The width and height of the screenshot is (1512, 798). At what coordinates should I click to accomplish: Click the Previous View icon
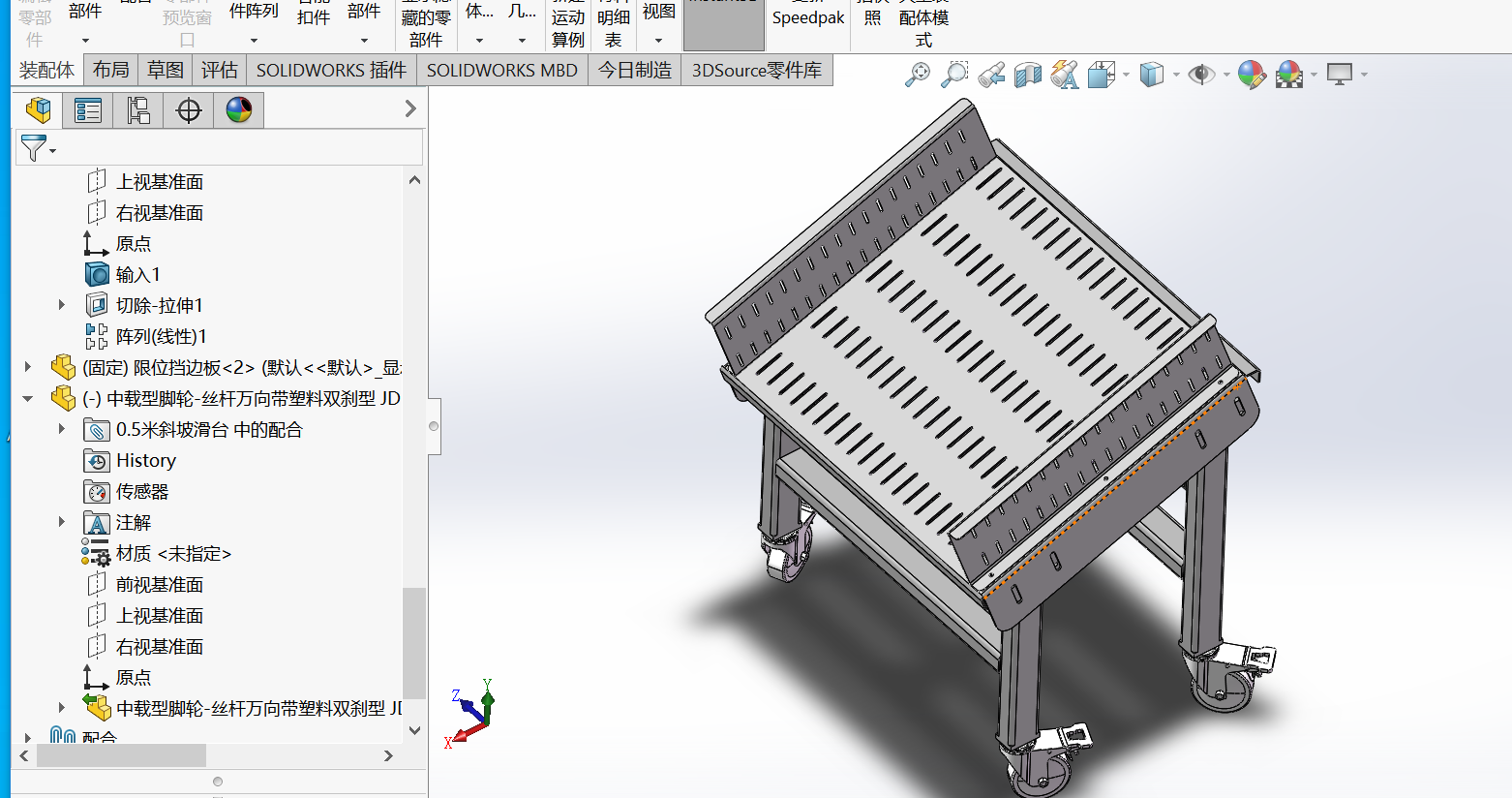(991, 75)
